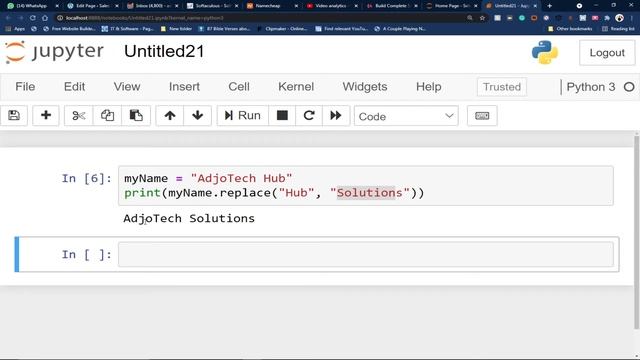640x360 pixels.
Task: Open New folder bookmark folder
Action: [x=176, y=29]
